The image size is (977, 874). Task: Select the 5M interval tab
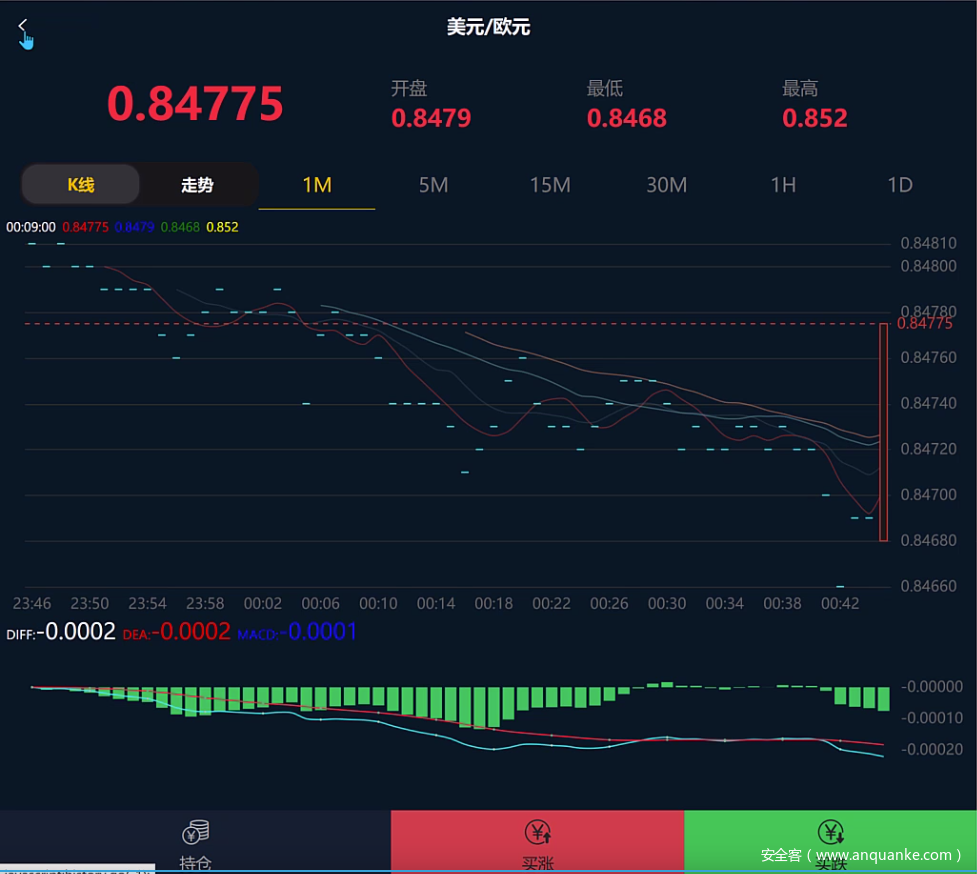pos(433,185)
